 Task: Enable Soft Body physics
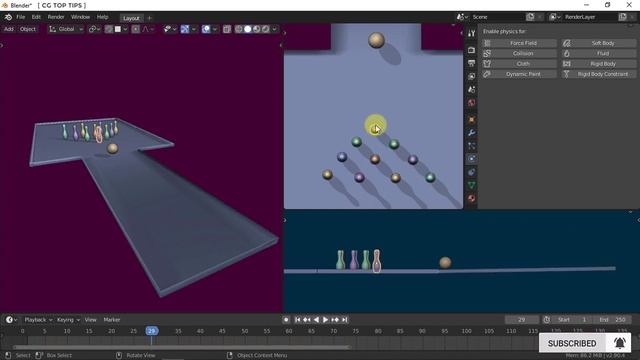coord(598,43)
